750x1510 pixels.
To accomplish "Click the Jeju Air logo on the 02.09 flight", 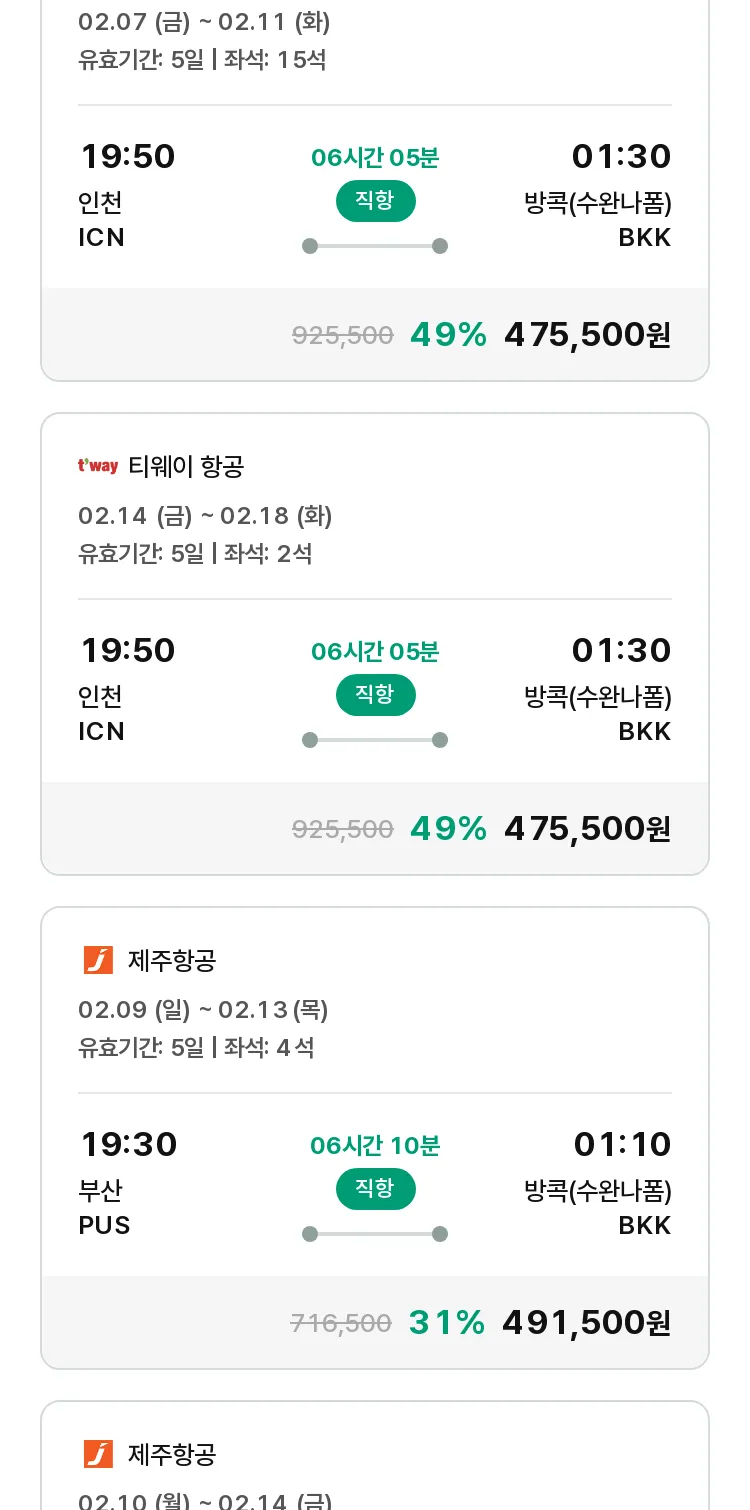I will coord(98,960).
